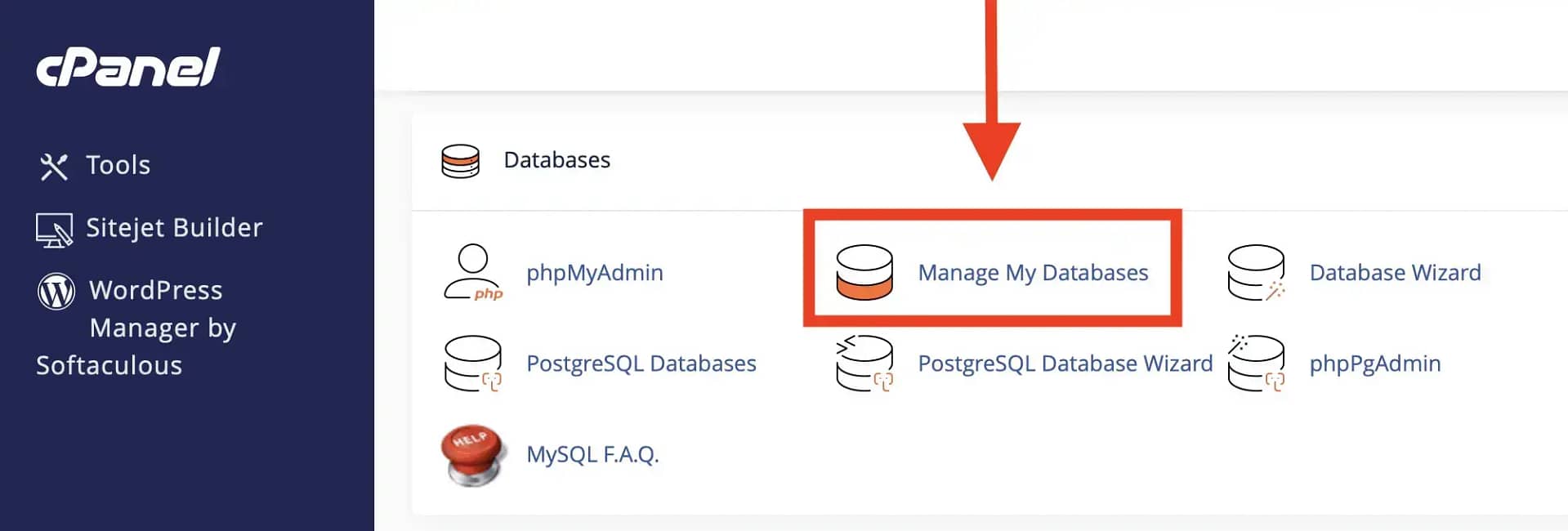Click the cPanel logo
This screenshot has width=1568, height=531.
click(128, 67)
